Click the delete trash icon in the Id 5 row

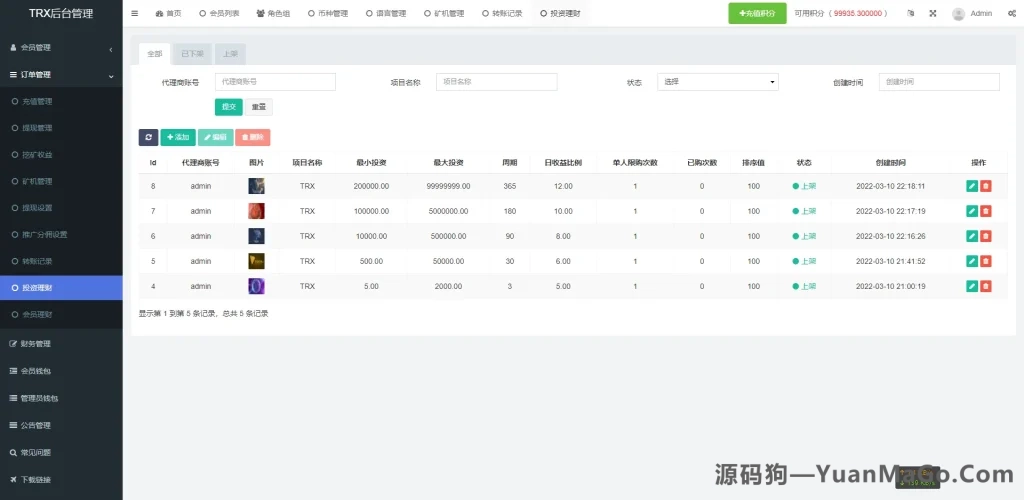pos(985,261)
